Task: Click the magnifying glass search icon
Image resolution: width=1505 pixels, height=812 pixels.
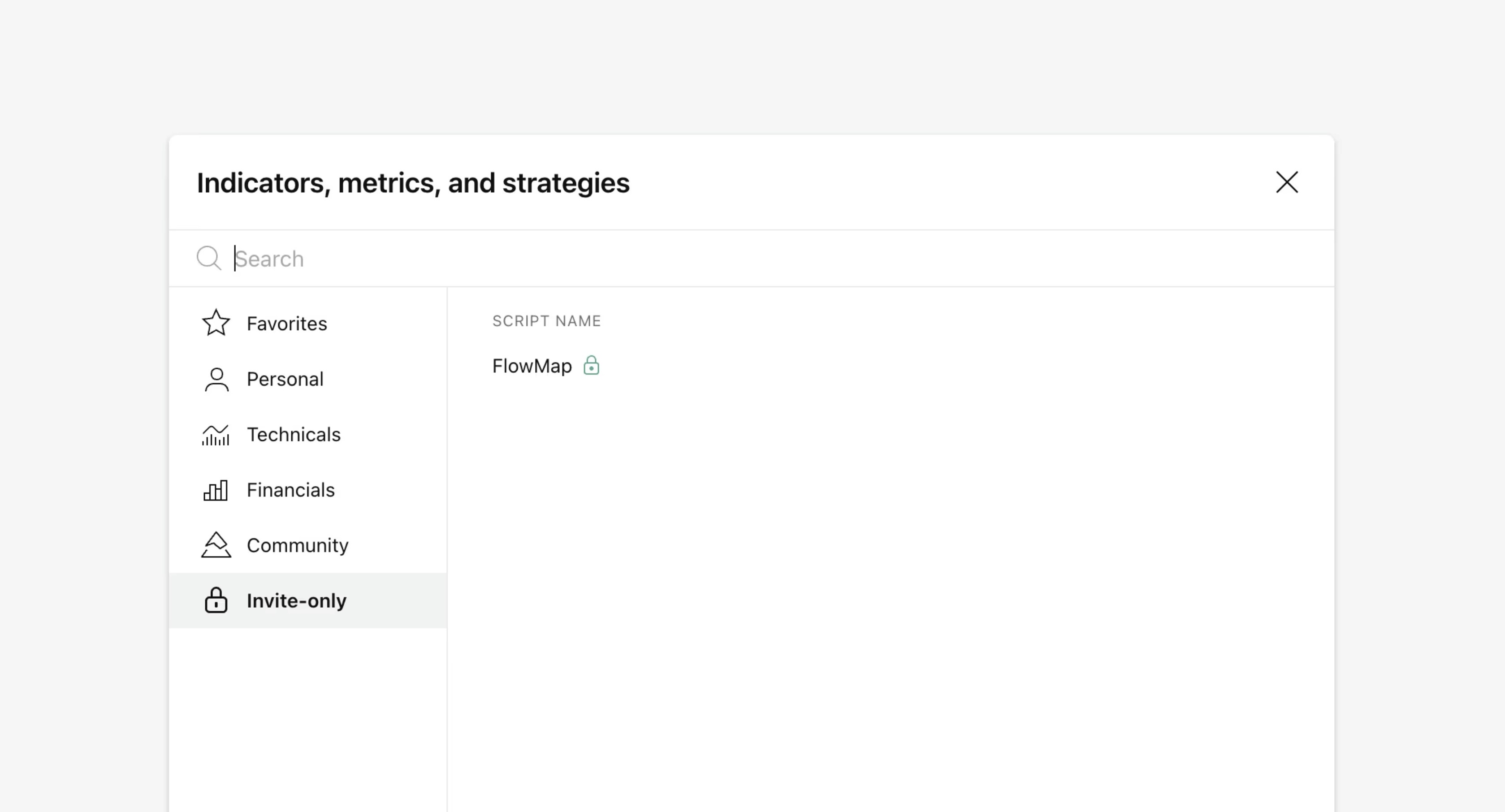Action: [208, 258]
